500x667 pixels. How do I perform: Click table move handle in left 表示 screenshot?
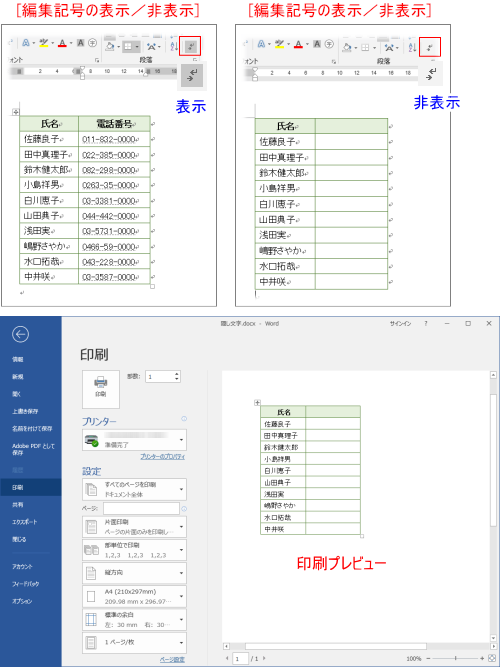click(16, 112)
